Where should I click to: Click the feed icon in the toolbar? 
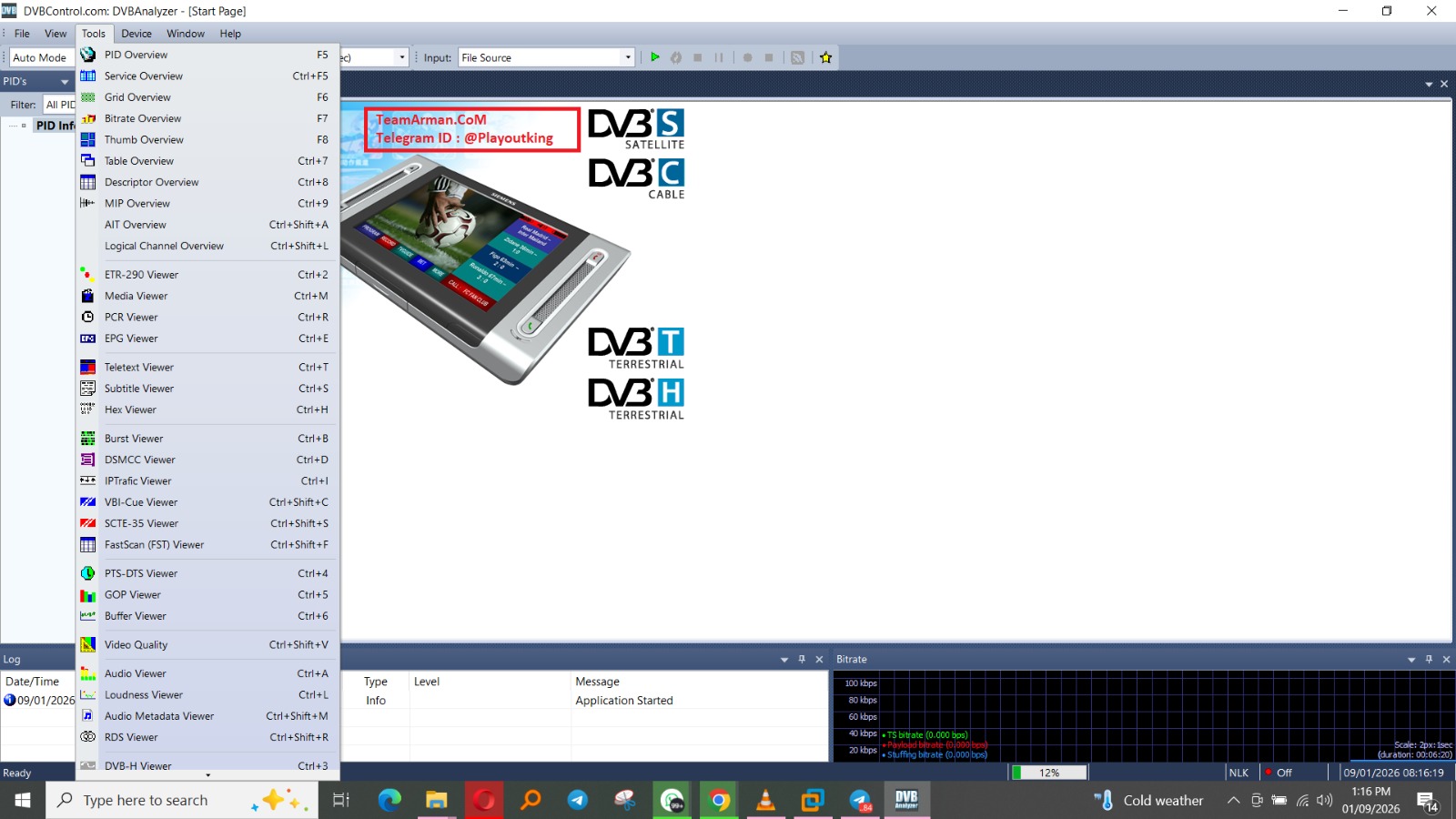coord(797,57)
